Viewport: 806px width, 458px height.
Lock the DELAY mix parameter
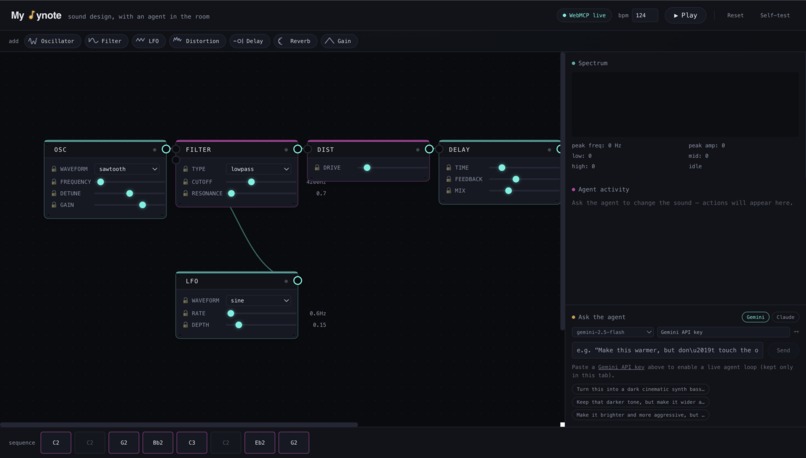coord(448,190)
